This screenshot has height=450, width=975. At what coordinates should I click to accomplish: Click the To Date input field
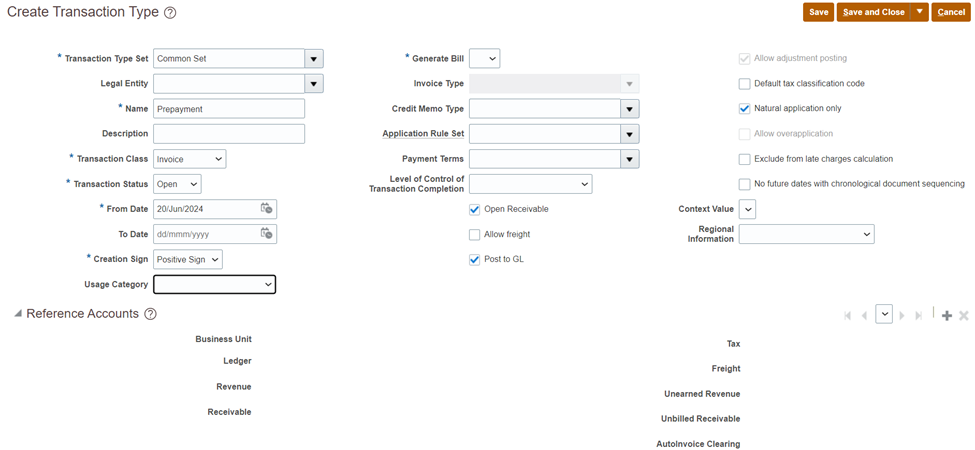pyautogui.click(x=206, y=234)
